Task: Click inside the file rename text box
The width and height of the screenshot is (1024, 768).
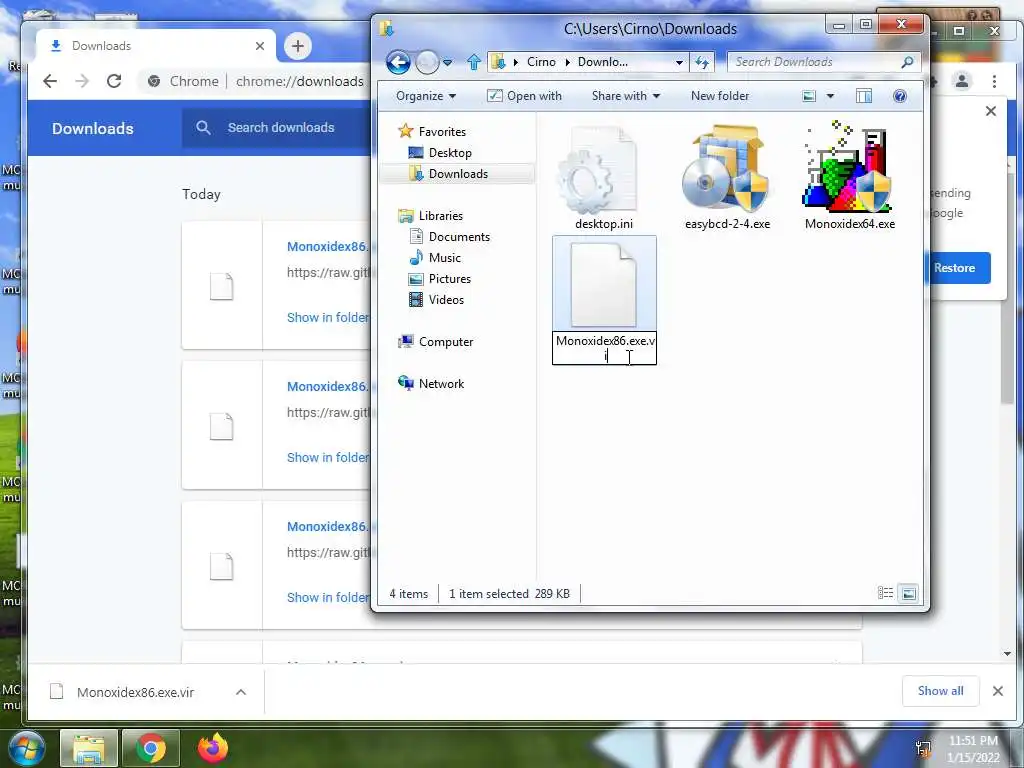Action: click(604, 348)
